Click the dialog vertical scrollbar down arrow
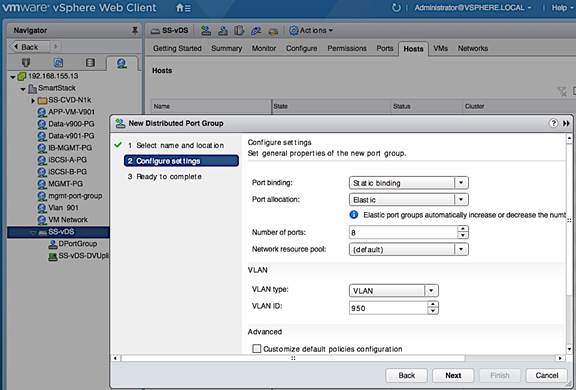Screen dimensions: 576x390 [569, 349]
